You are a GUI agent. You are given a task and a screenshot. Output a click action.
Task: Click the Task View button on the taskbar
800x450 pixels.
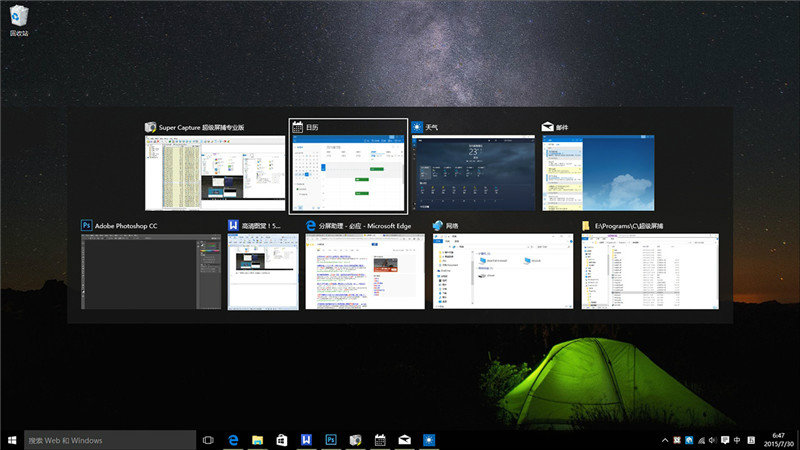click(208, 440)
